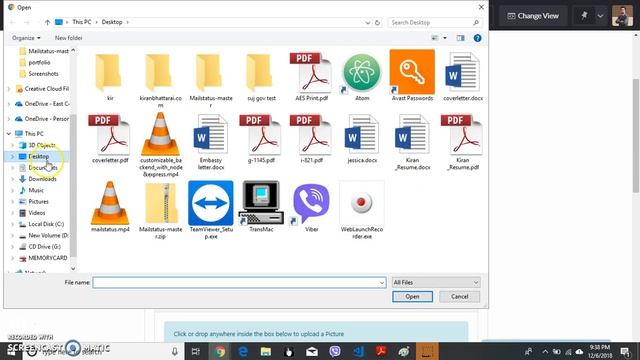Select Kiran_Resume.pdf file

tap(463, 142)
